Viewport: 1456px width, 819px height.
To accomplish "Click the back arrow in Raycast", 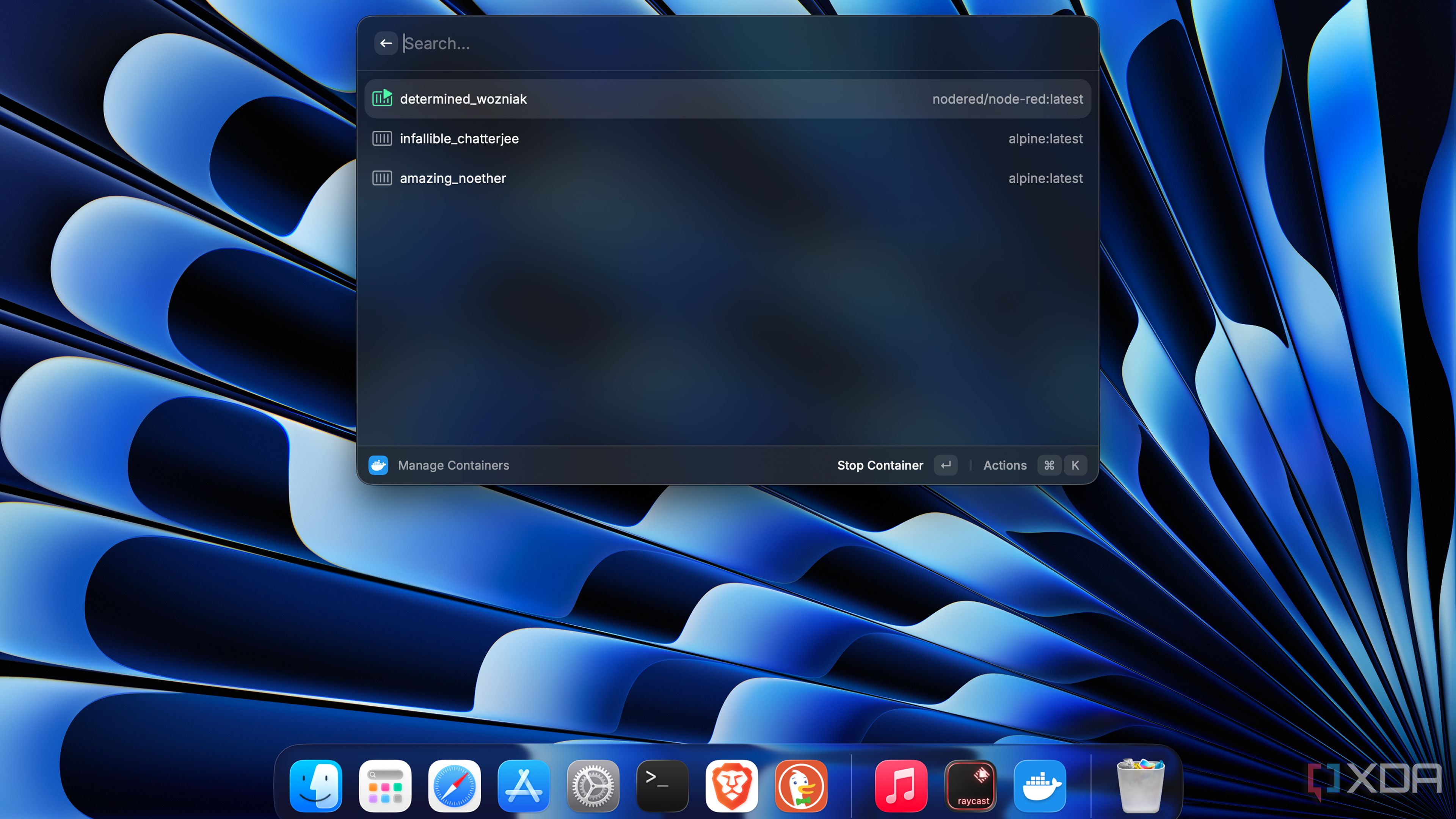I will [x=386, y=43].
